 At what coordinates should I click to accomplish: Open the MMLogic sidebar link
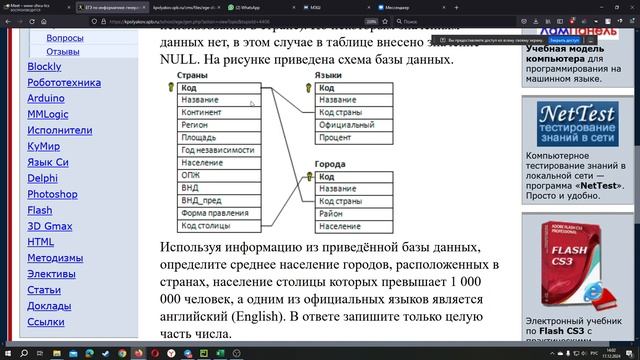pyautogui.click(x=48, y=114)
